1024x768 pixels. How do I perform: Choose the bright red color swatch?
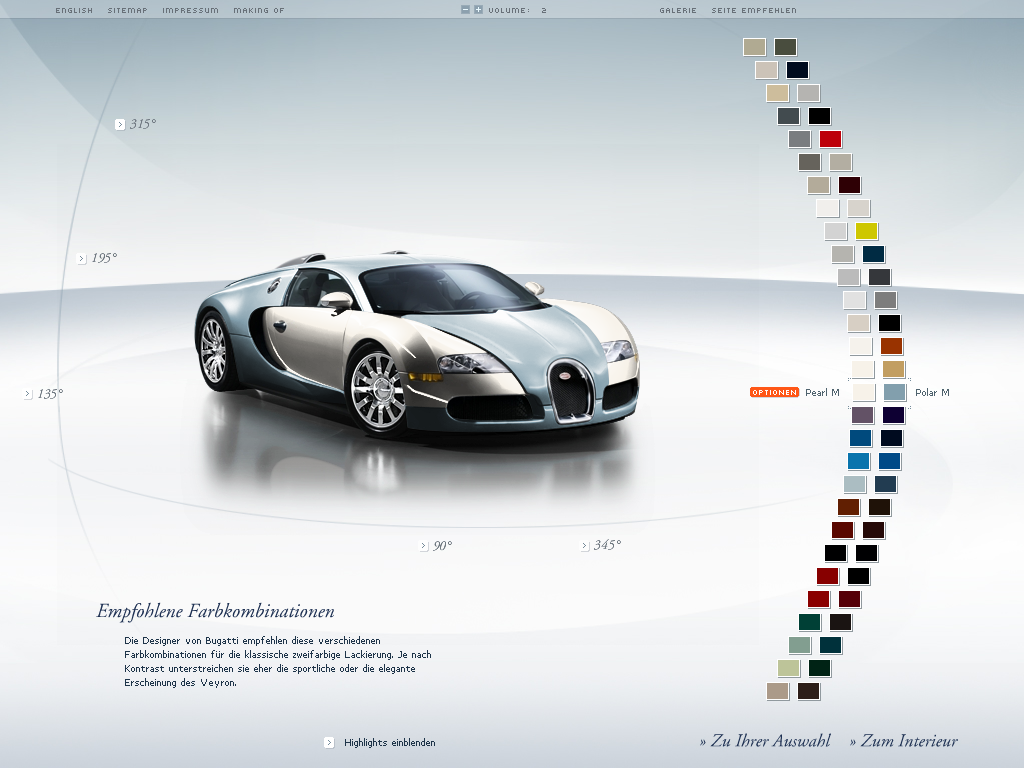click(830, 139)
